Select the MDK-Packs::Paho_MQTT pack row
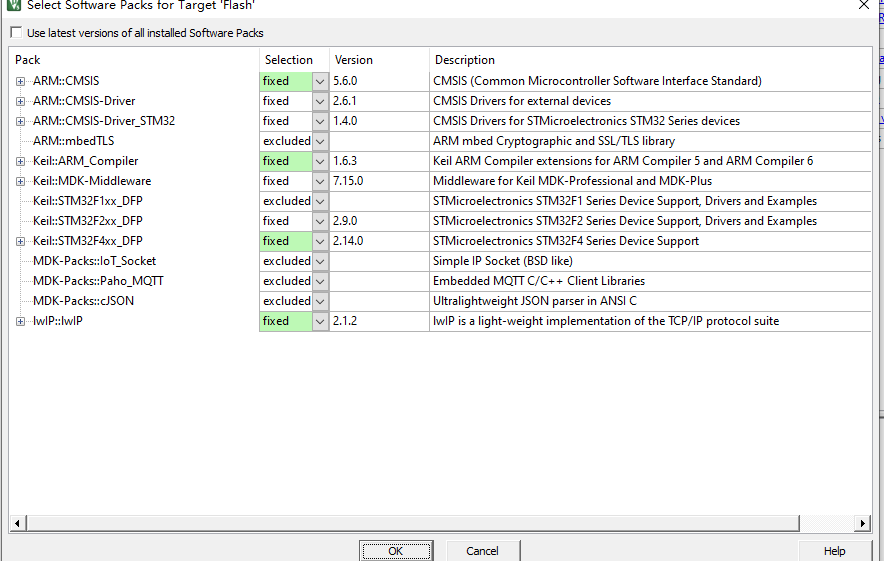This screenshot has height=561, width=884. pos(98,281)
